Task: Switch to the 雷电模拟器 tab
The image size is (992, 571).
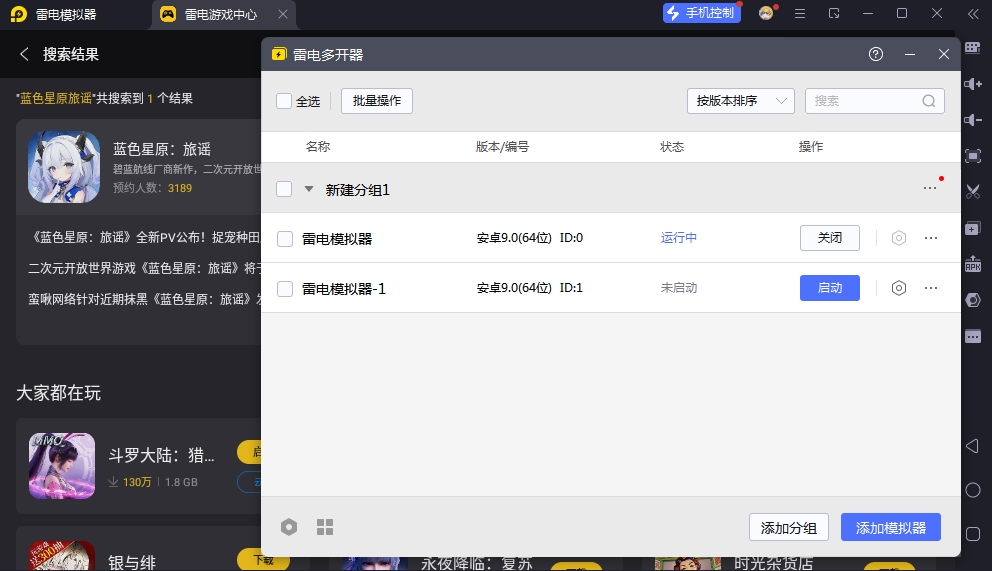Action: [66, 14]
